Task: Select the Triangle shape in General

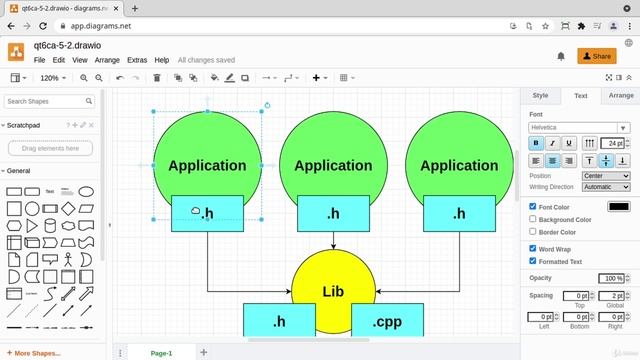Action: tap(32, 225)
